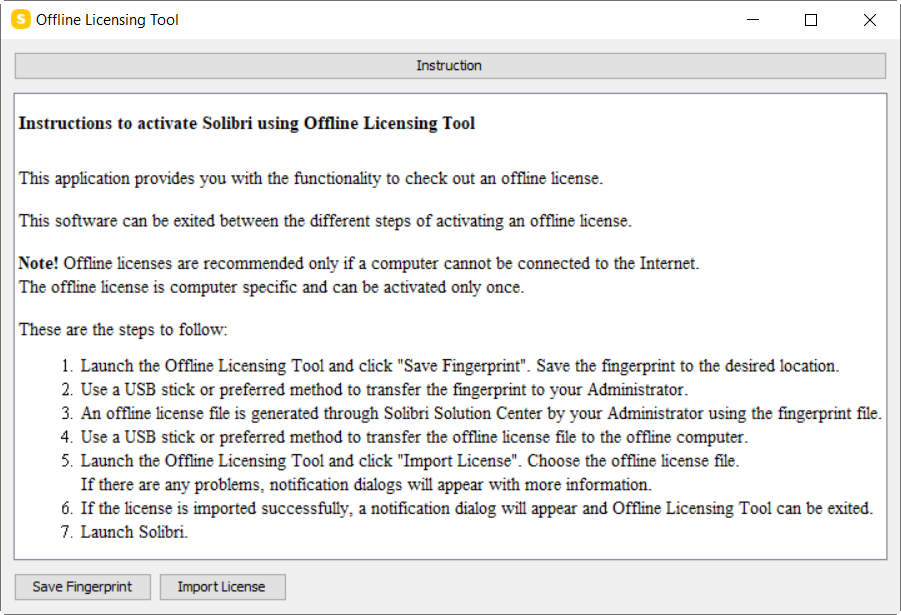Close the Offline Licensing Tool window

(869, 20)
